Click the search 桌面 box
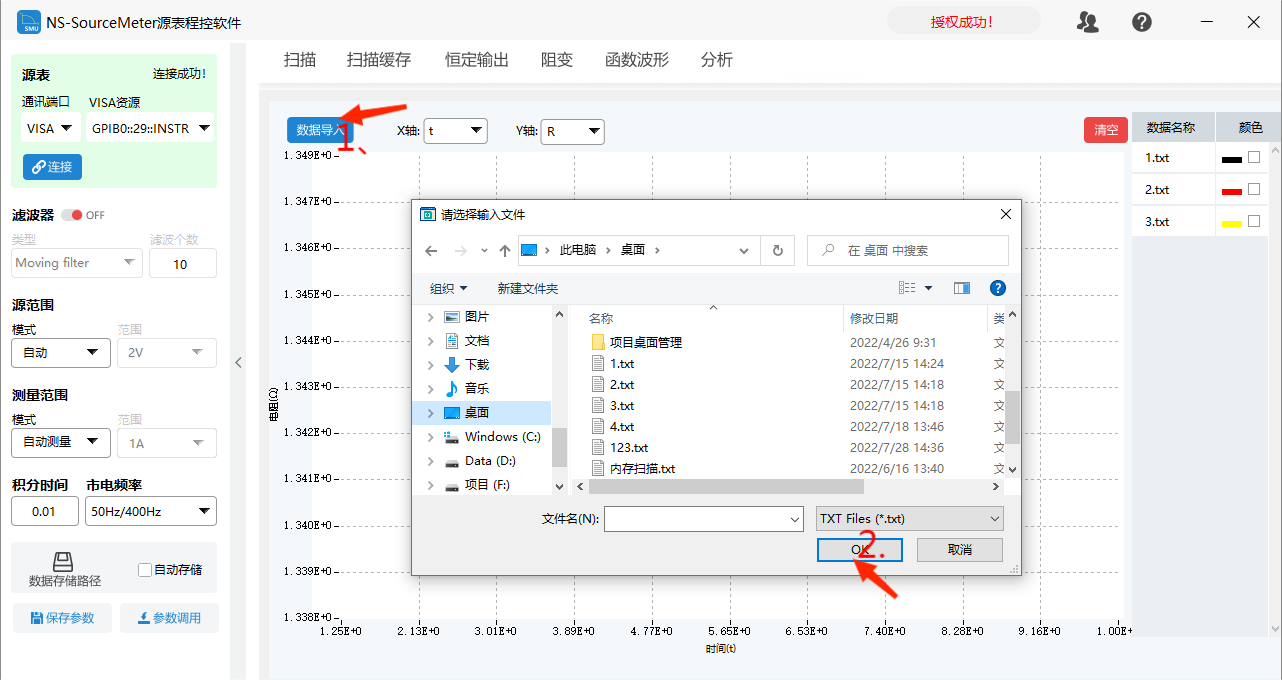The width and height of the screenshot is (1282, 680). coord(908,250)
